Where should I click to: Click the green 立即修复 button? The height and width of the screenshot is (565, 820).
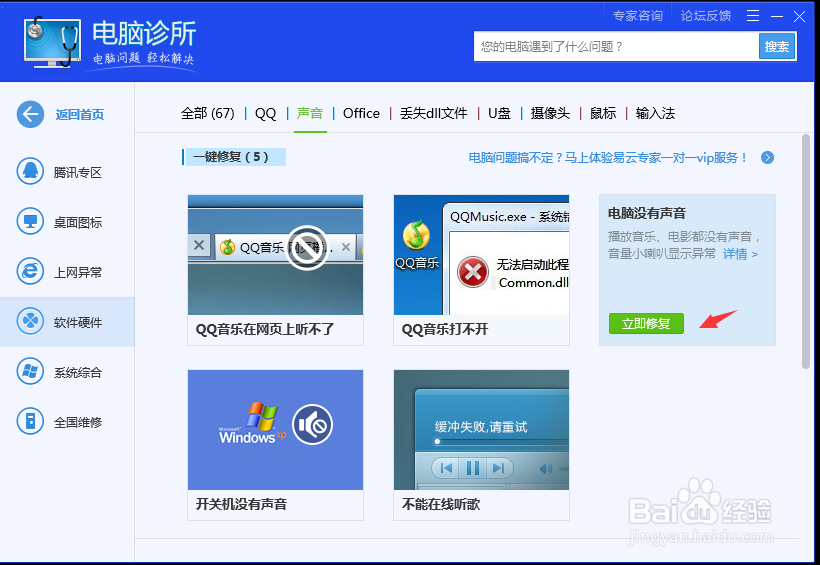(x=646, y=323)
